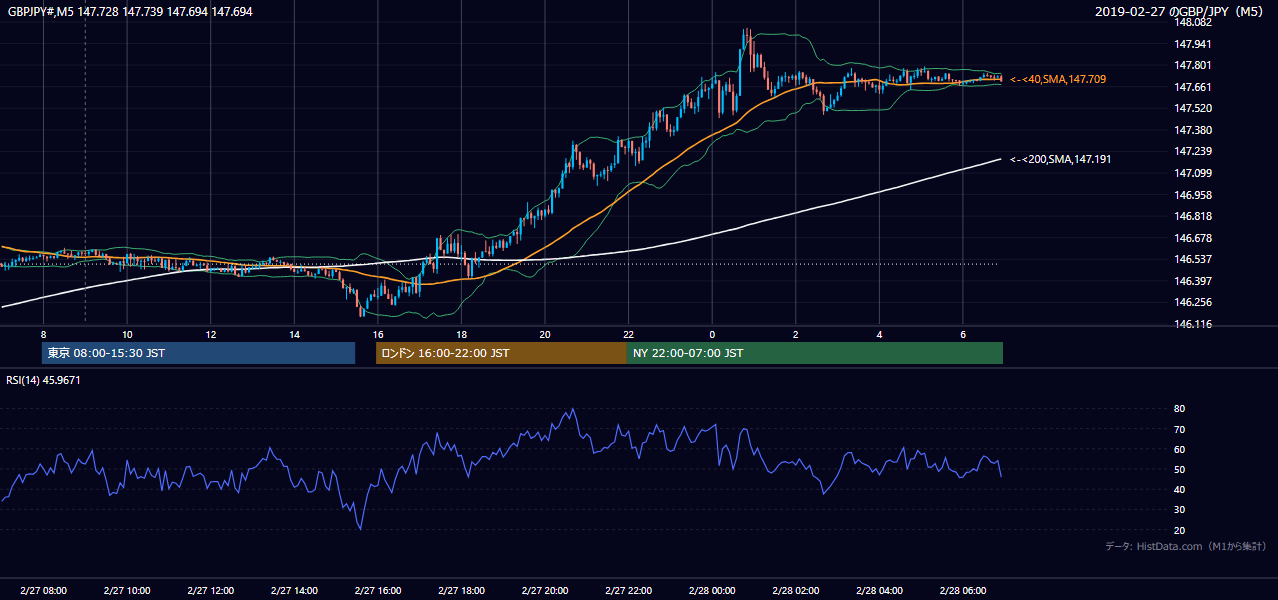This screenshot has width=1278, height=600.
Task: Click the 2/28 00:00 date label
Action: pos(712,591)
